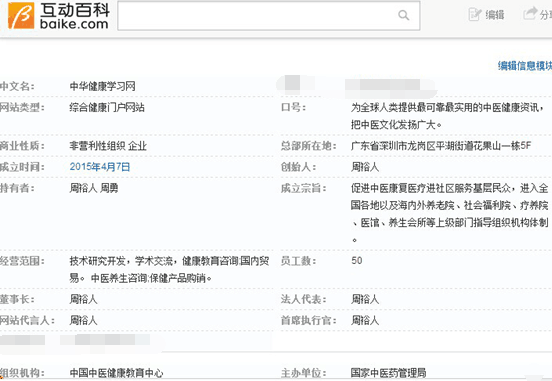
Task: Select the headquarters address 广东省深圳市龙岗区
Action: tap(393, 146)
